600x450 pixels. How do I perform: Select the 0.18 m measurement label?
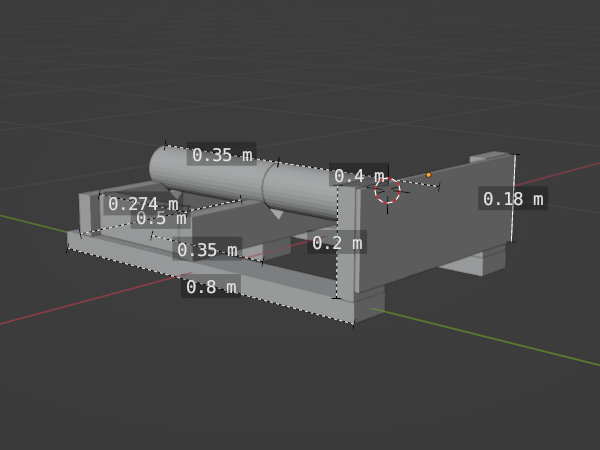[513, 199]
